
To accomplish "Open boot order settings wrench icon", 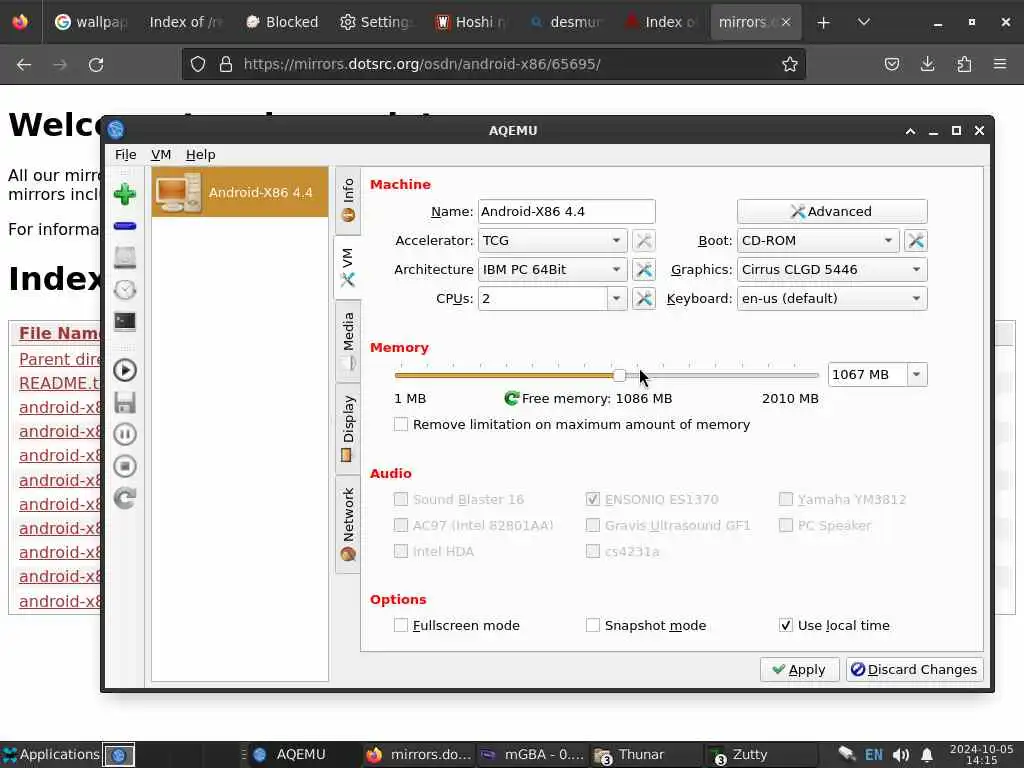I will (916, 240).
